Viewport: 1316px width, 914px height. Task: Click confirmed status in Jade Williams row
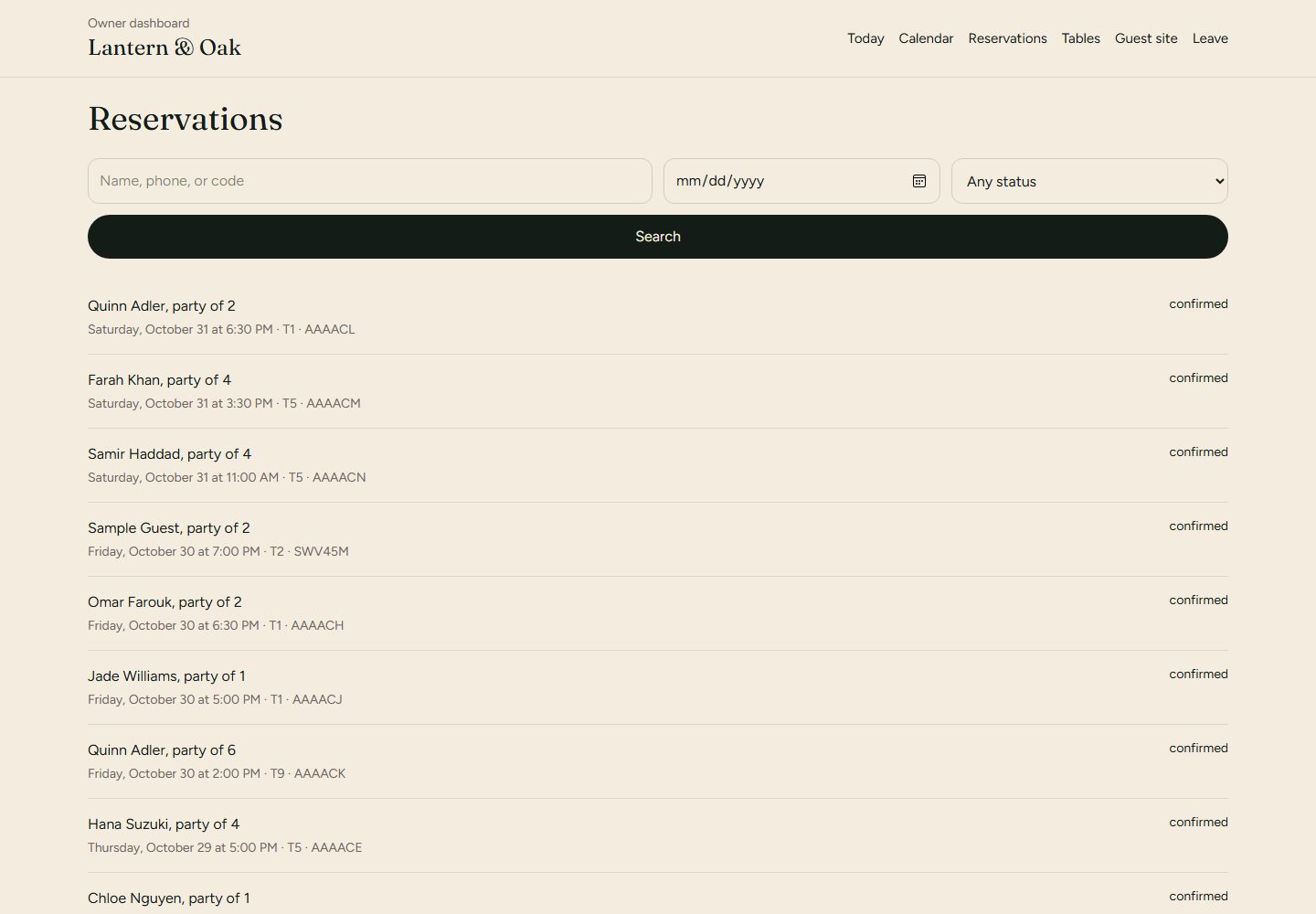coord(1198,674)
